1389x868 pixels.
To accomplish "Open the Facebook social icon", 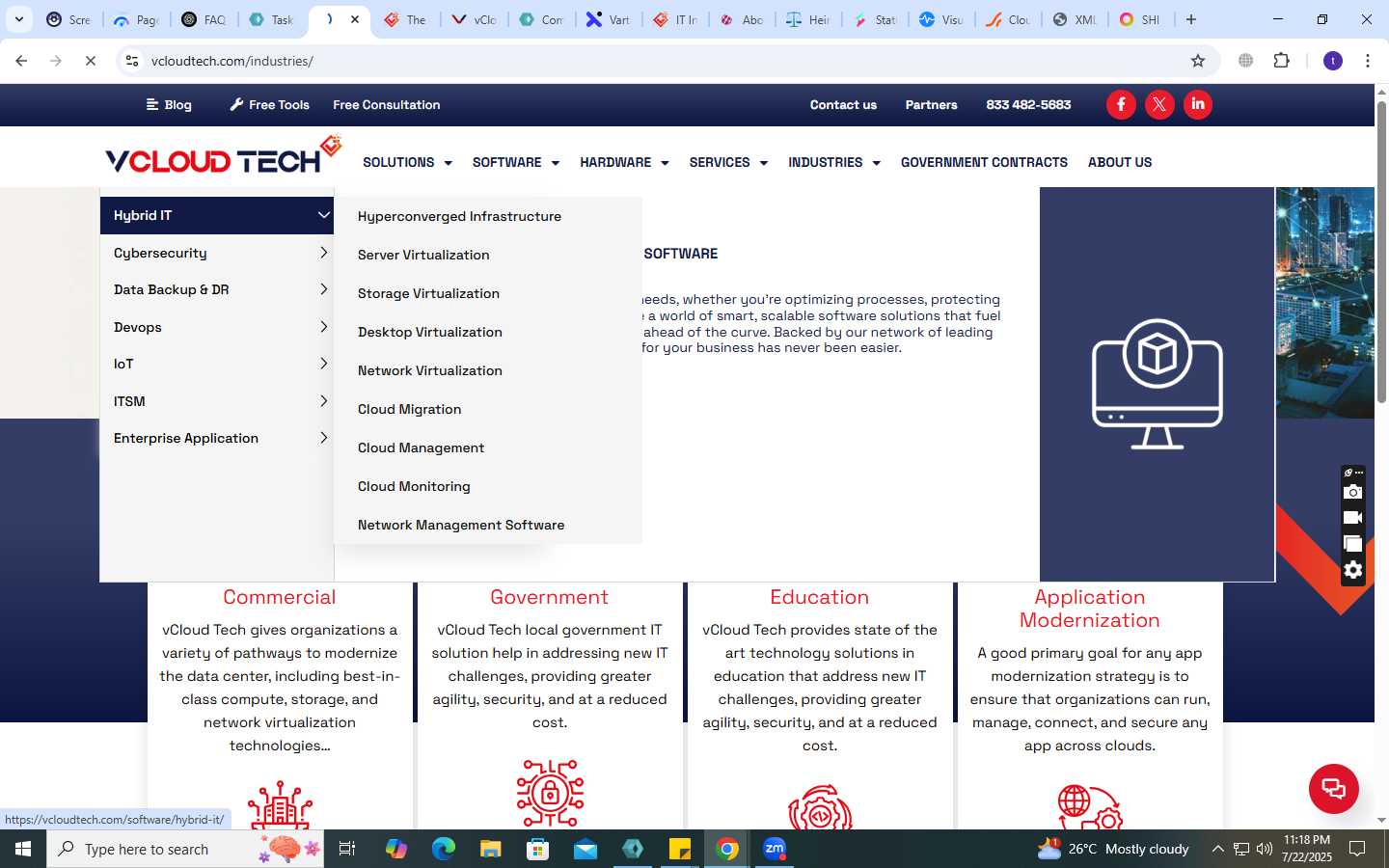I will (x=1121, y=104).
